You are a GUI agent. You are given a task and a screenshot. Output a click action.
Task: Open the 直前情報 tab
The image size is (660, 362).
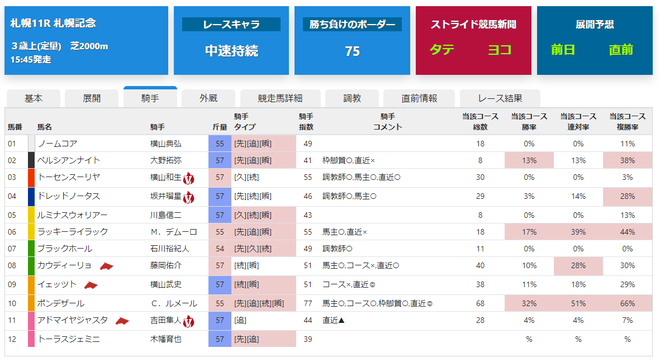point(419,98)
